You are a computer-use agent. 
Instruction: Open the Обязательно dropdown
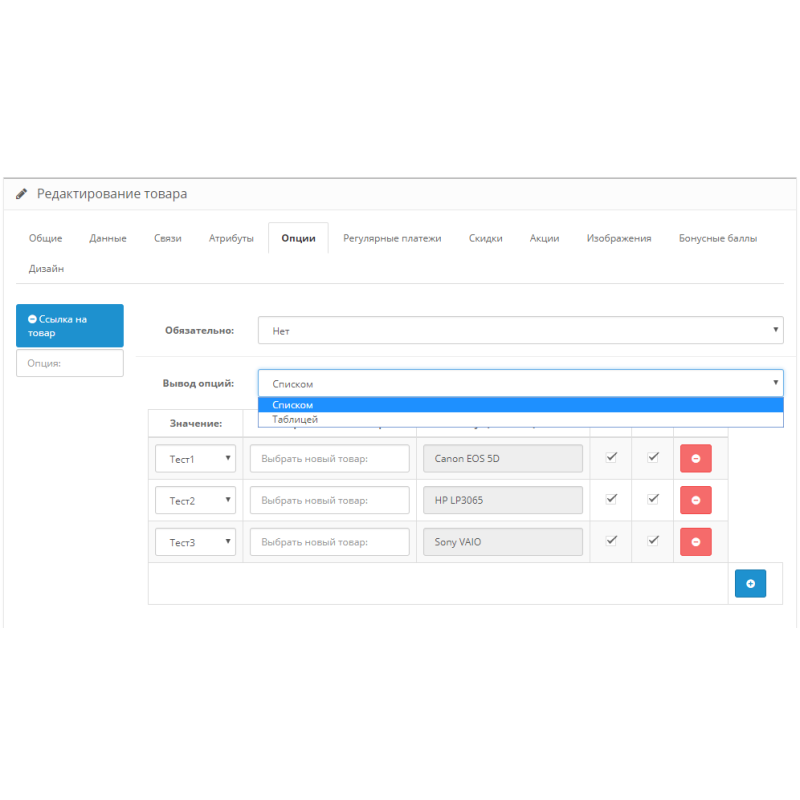[520, 330]
